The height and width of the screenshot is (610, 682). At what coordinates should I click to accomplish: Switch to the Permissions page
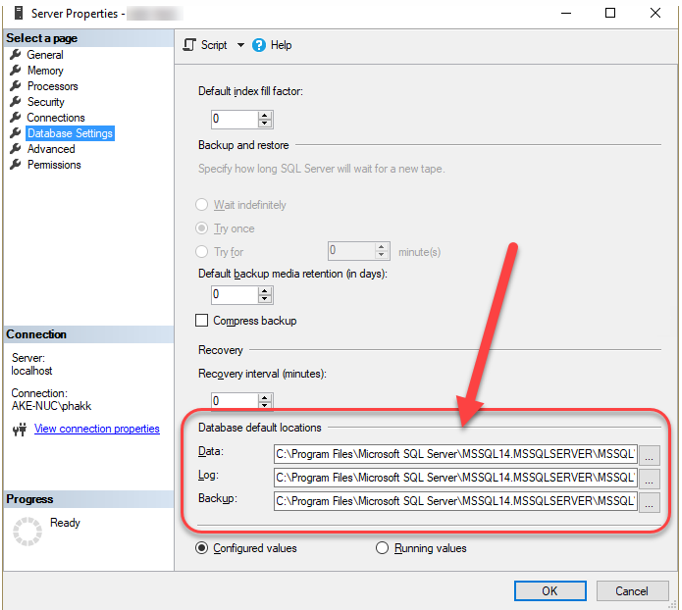(x=54, y=165)
